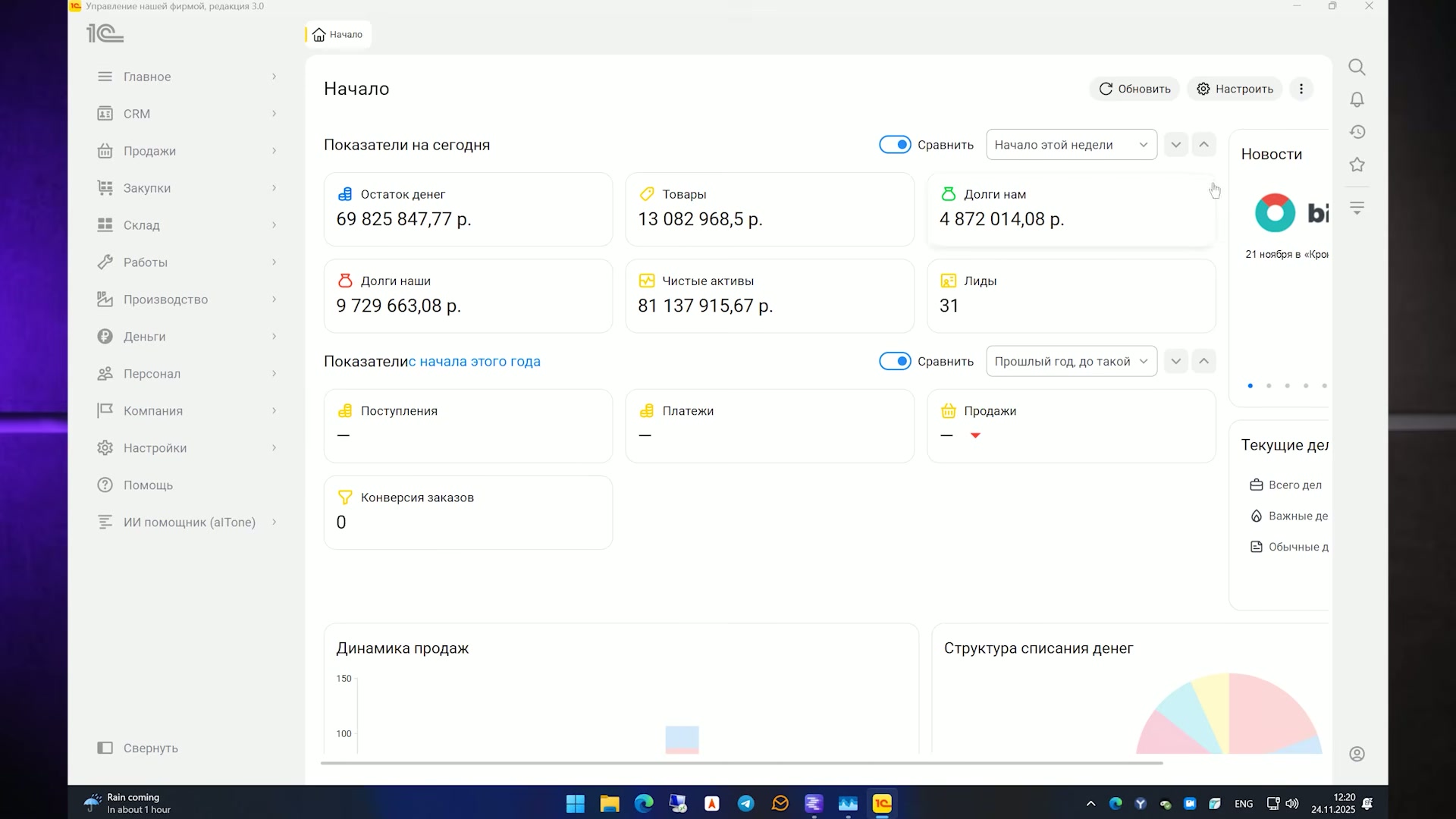Open the Деньги menu item
The image size is (1456, 819).
click(x=187, y=337)
